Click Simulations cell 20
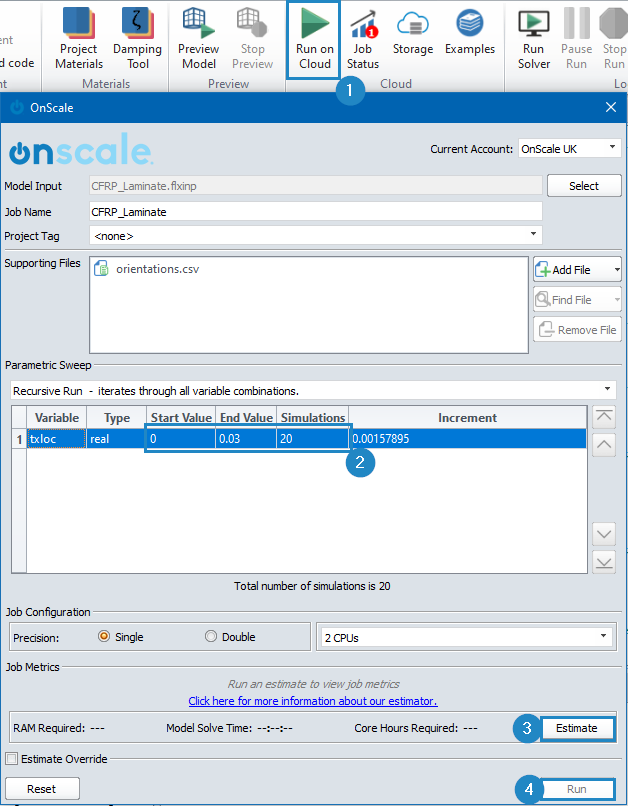The height and width of the screenshot is (806, 628). coord(312,438)
